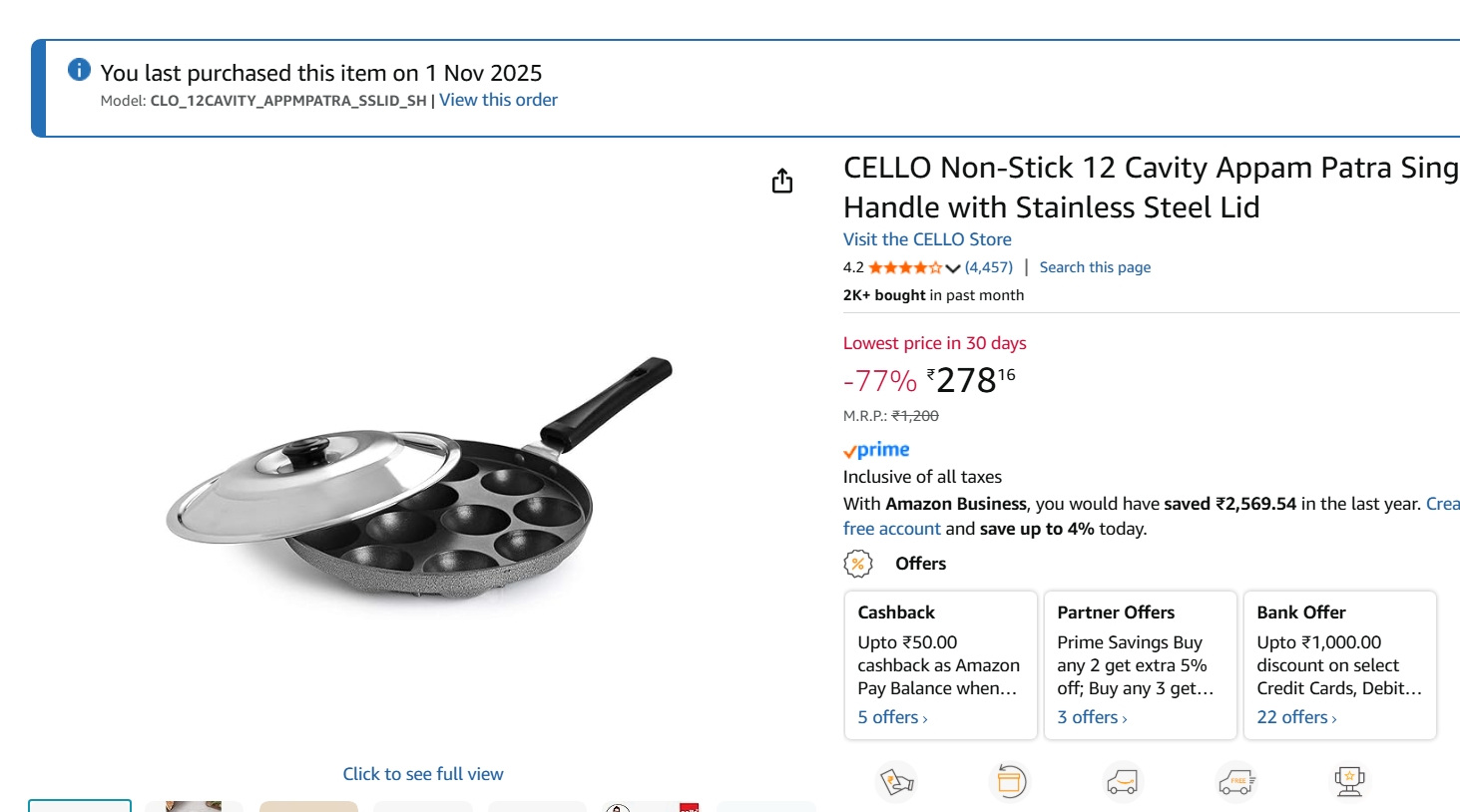Click the Free Delivery truck icon
Image resolution: width=1460 pixels, height=812 pixels.
[x=1237, y=783]
